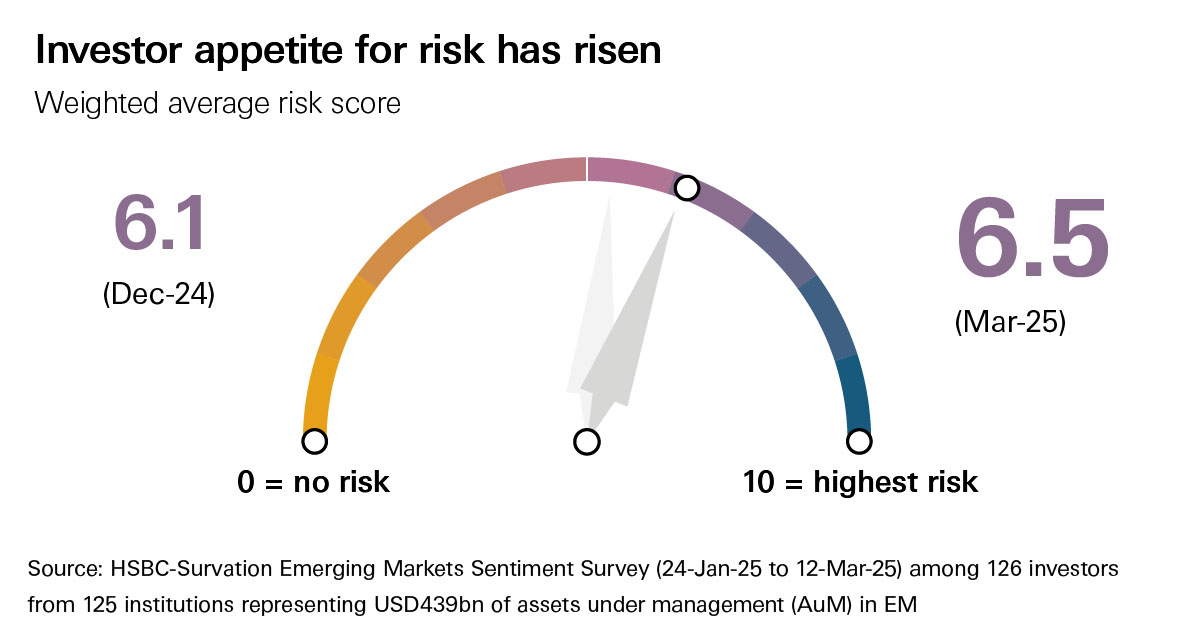
Task: Click the circle marker at gauge's ten end
Action: (x=858, y=442)
